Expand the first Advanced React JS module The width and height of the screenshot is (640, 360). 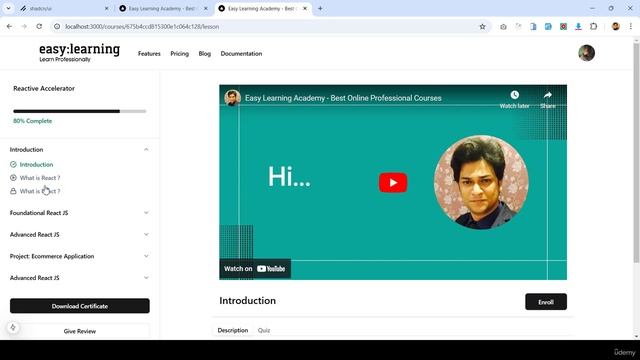[79, 234]
